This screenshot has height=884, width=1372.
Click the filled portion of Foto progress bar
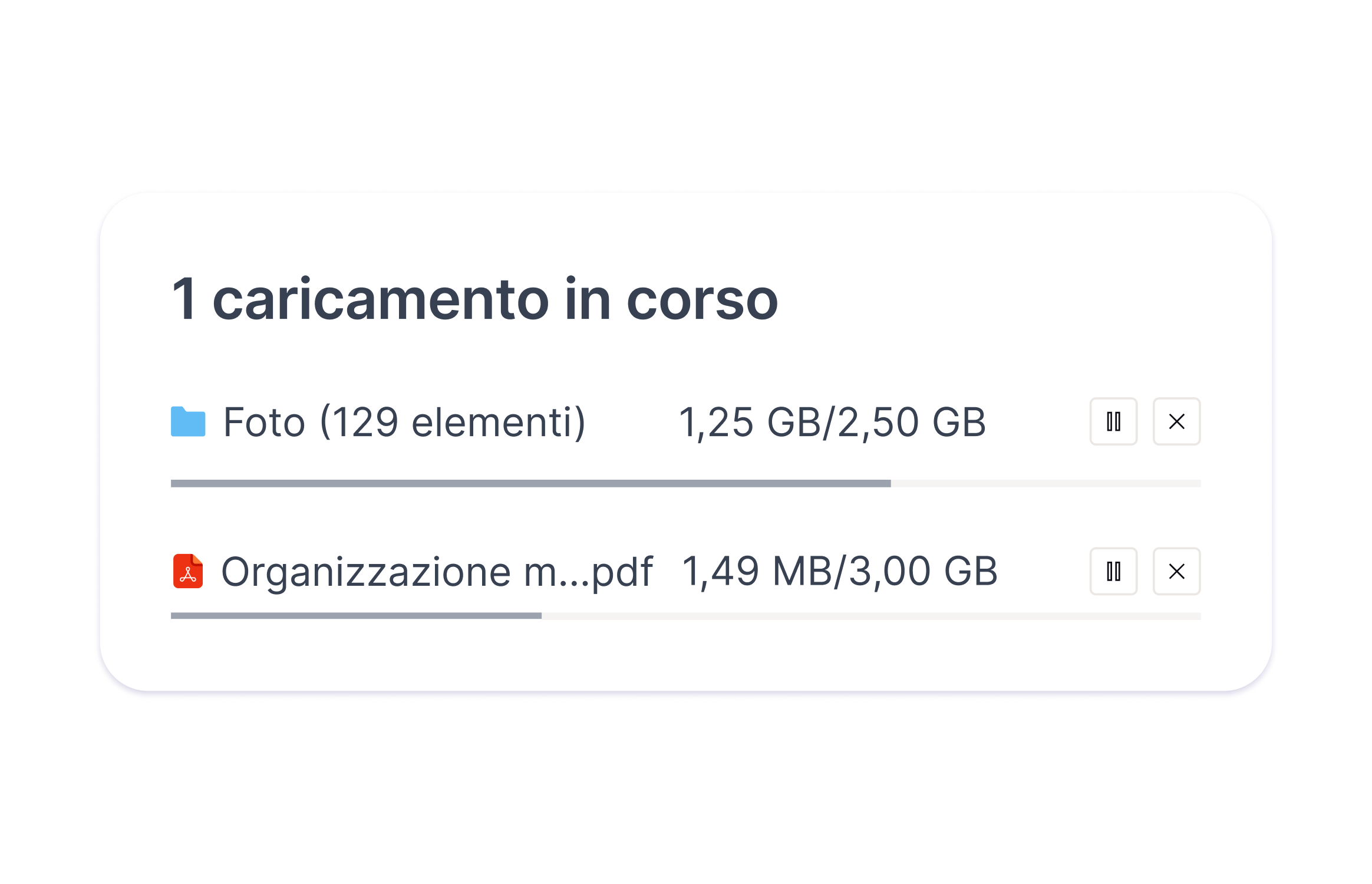click(x=530, y=483)
